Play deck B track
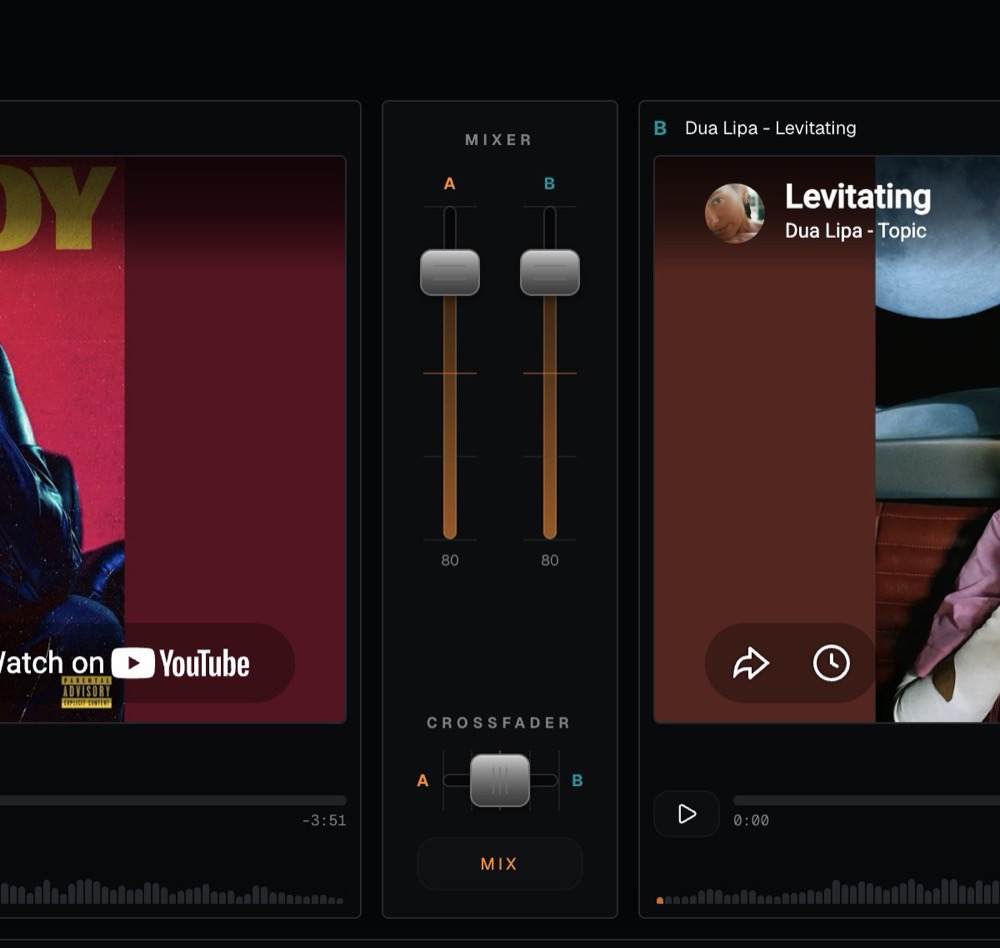Image resolution: width=1000 pixels, height=948 pixels. [x=686, y=813]
